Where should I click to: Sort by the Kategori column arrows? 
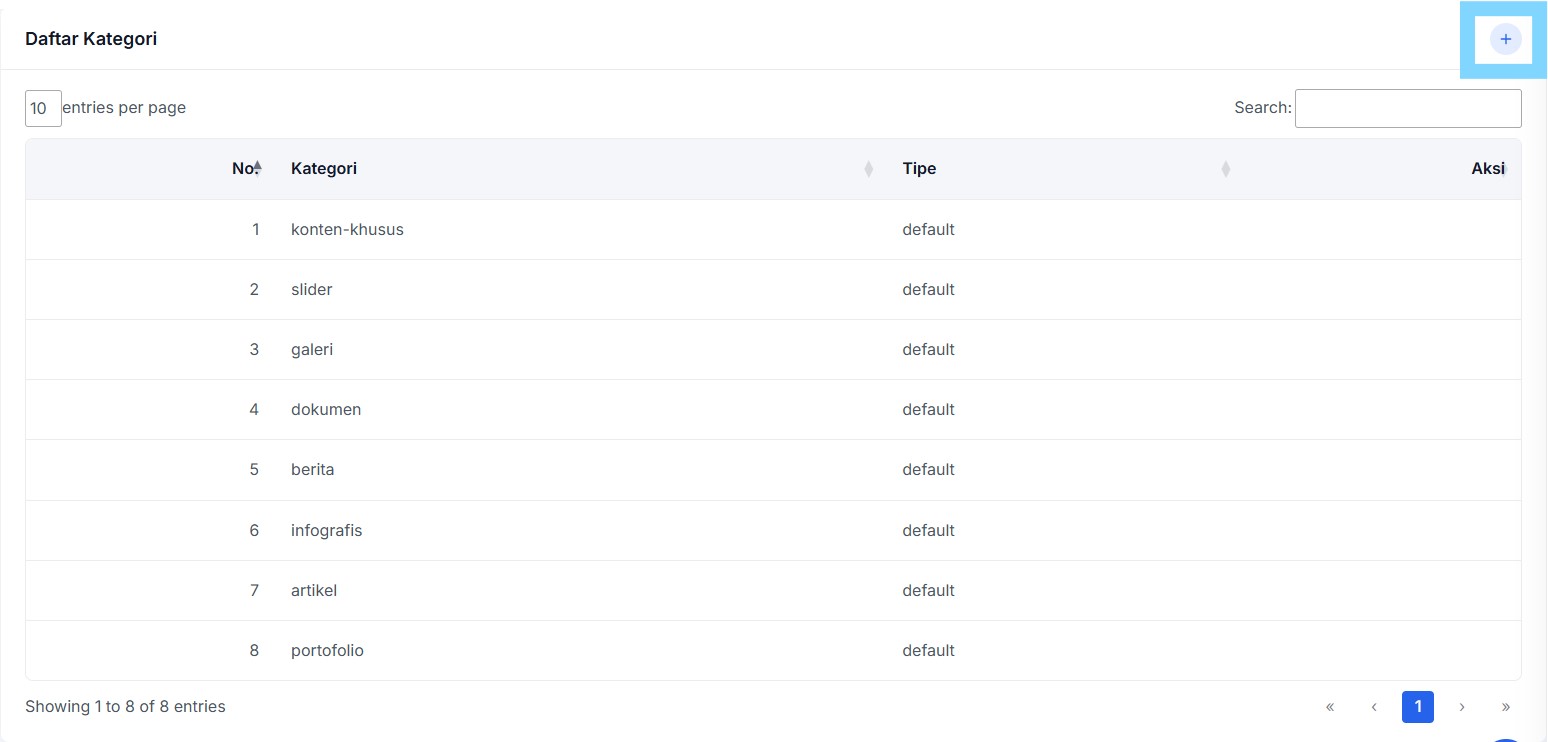pyautogui.click(x=868, y=169)
